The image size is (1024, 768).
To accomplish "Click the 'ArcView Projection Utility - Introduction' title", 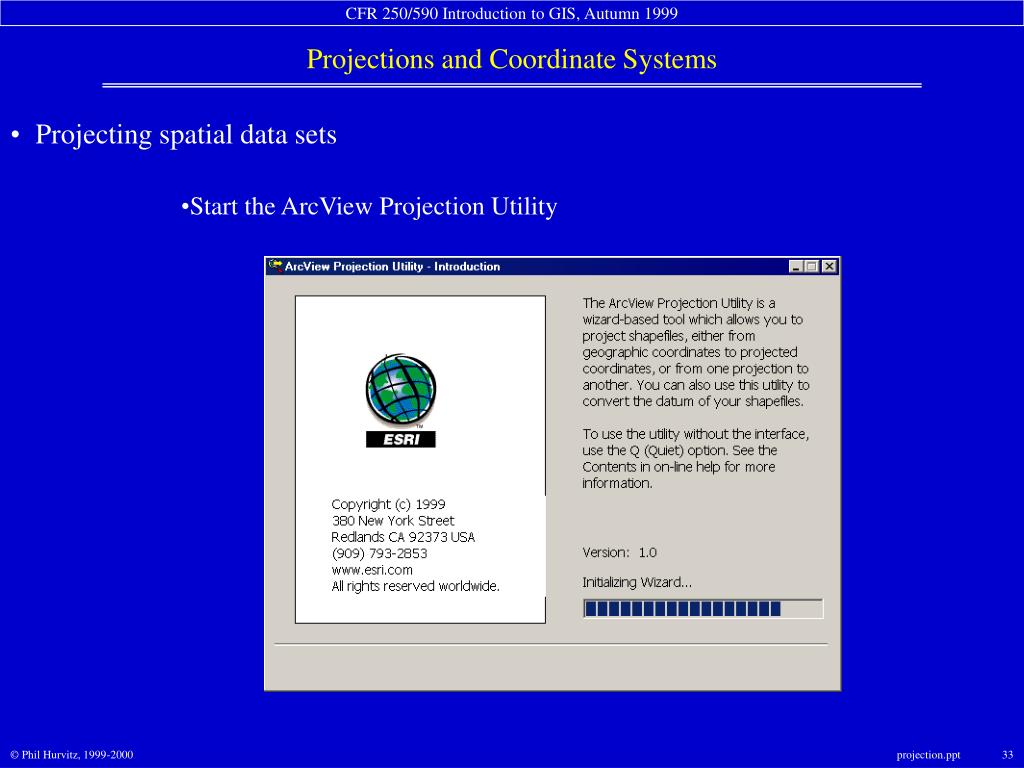I will pyautogui.click(x=392, y=266).
